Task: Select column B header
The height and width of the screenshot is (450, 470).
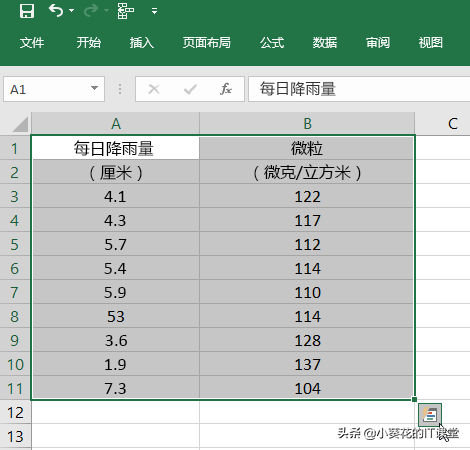Action: pos(307,124)
